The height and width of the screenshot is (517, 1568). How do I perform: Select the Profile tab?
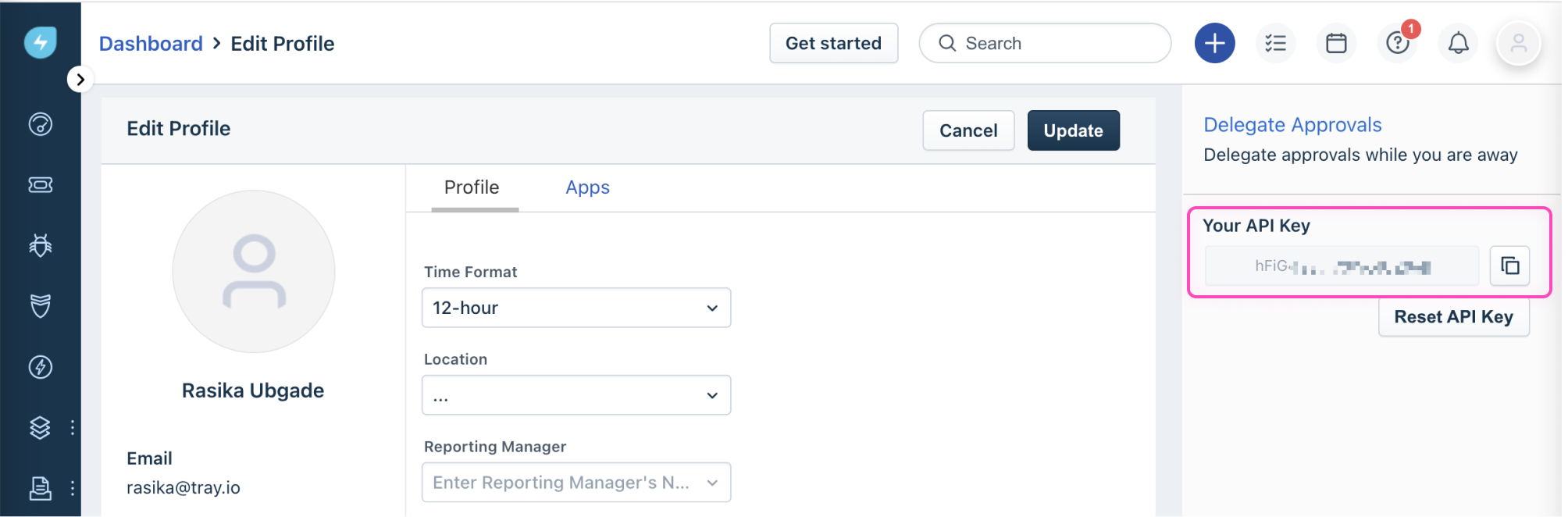coord(471,187)
